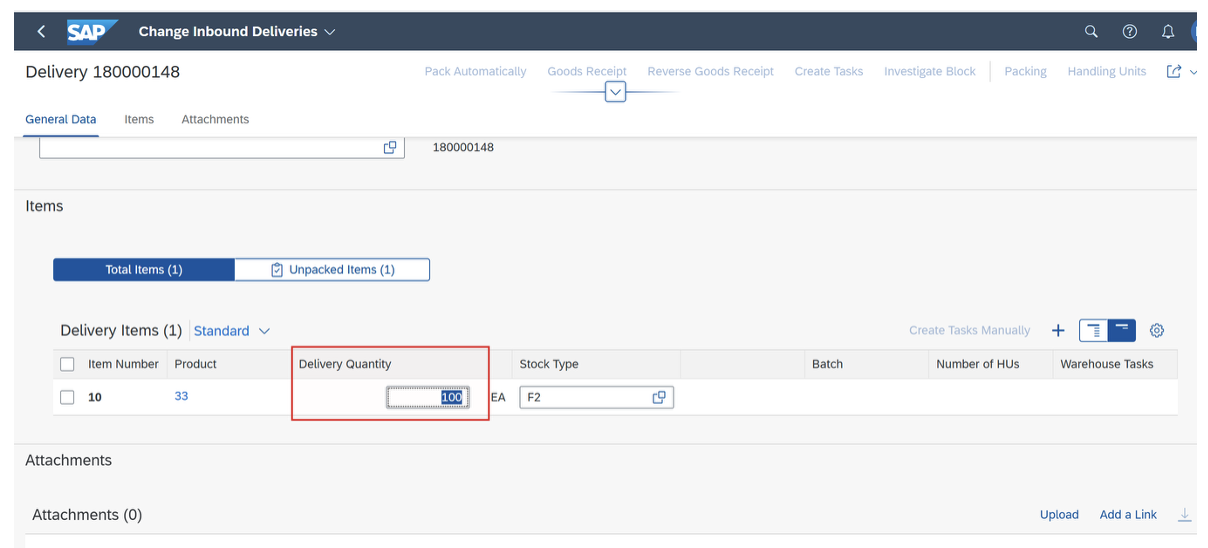
Task: Expand the header toggle chevron
Action: pyautogui.click(x=616, y=92)
